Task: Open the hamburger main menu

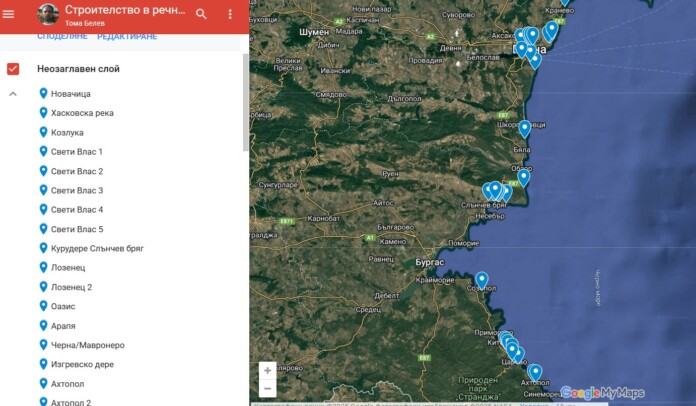Action: [x=9, y=14]
